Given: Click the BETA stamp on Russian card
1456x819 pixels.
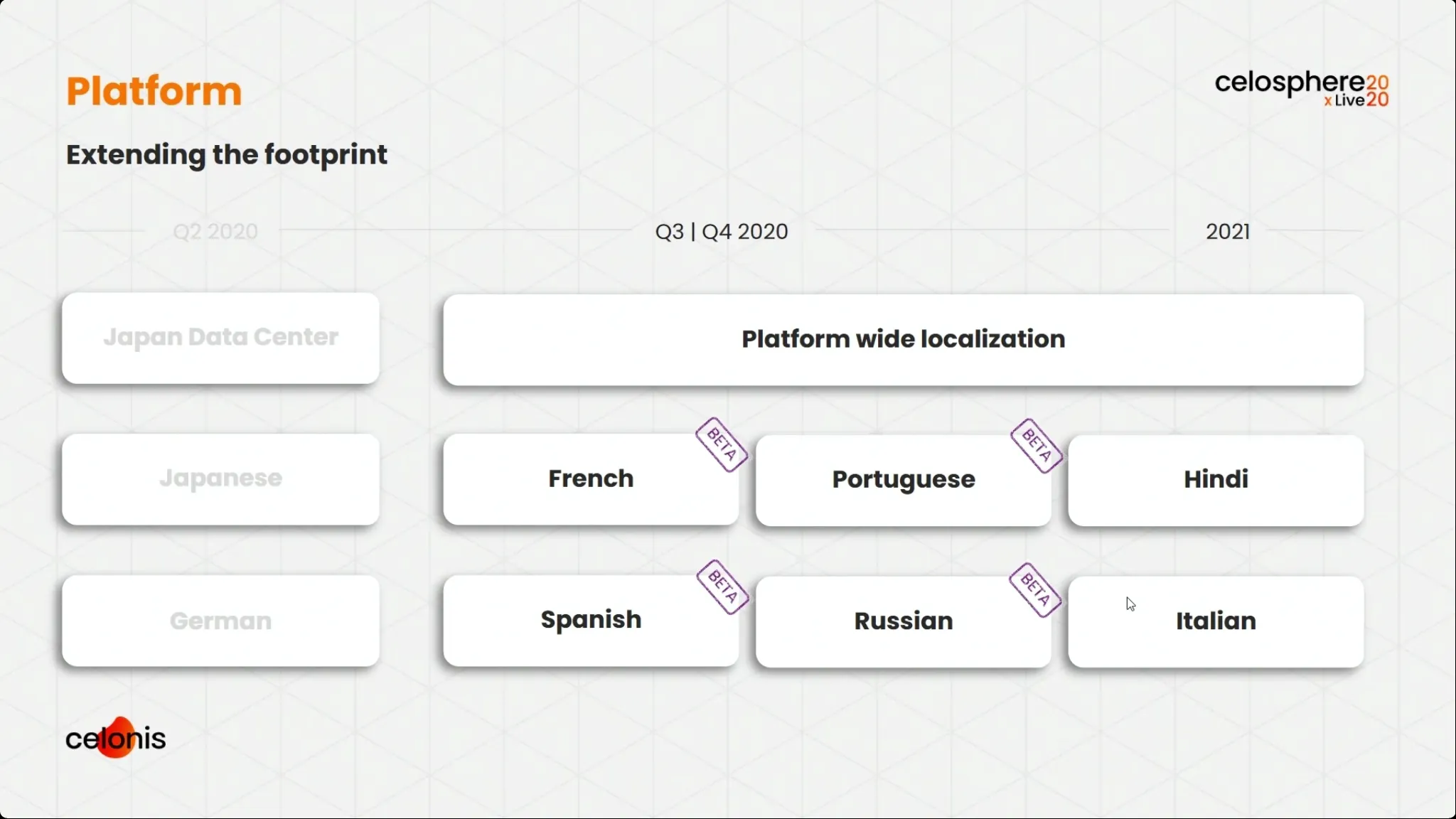Looking at the screenshot, I should click(1035, 590).
